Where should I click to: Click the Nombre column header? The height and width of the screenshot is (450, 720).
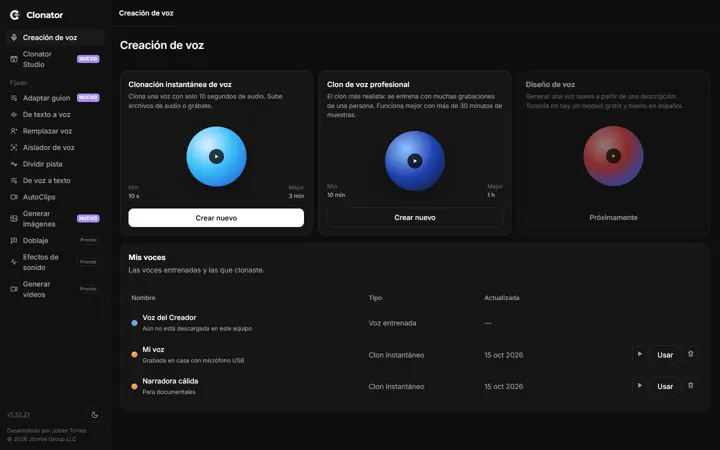[143, 298]
